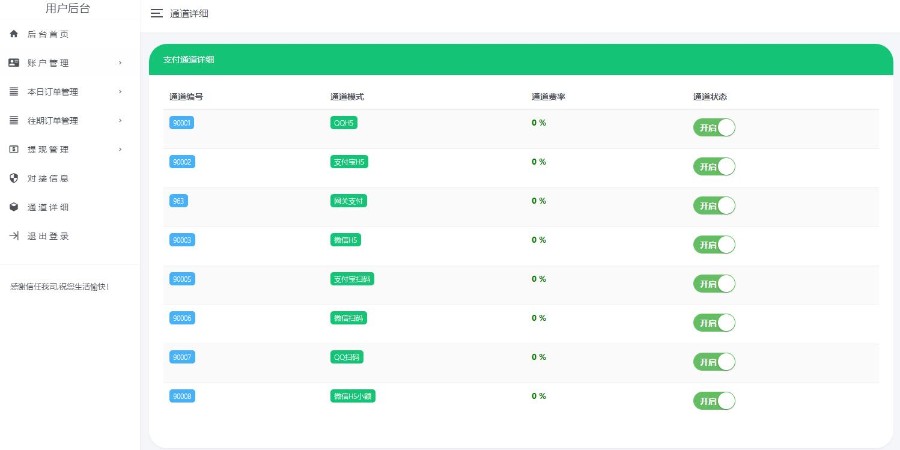Click the list icon for 往期订单管理
This screenshot has width=900, height=450.
pos(14,121)
